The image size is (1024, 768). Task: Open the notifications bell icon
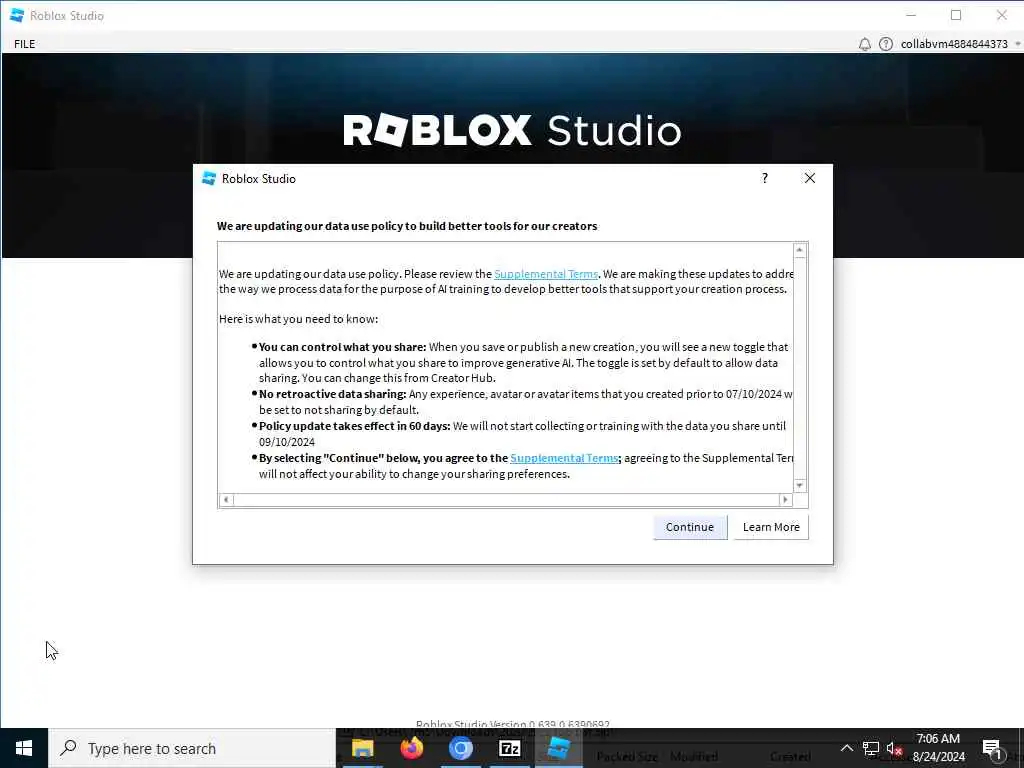tap(865, 44)
